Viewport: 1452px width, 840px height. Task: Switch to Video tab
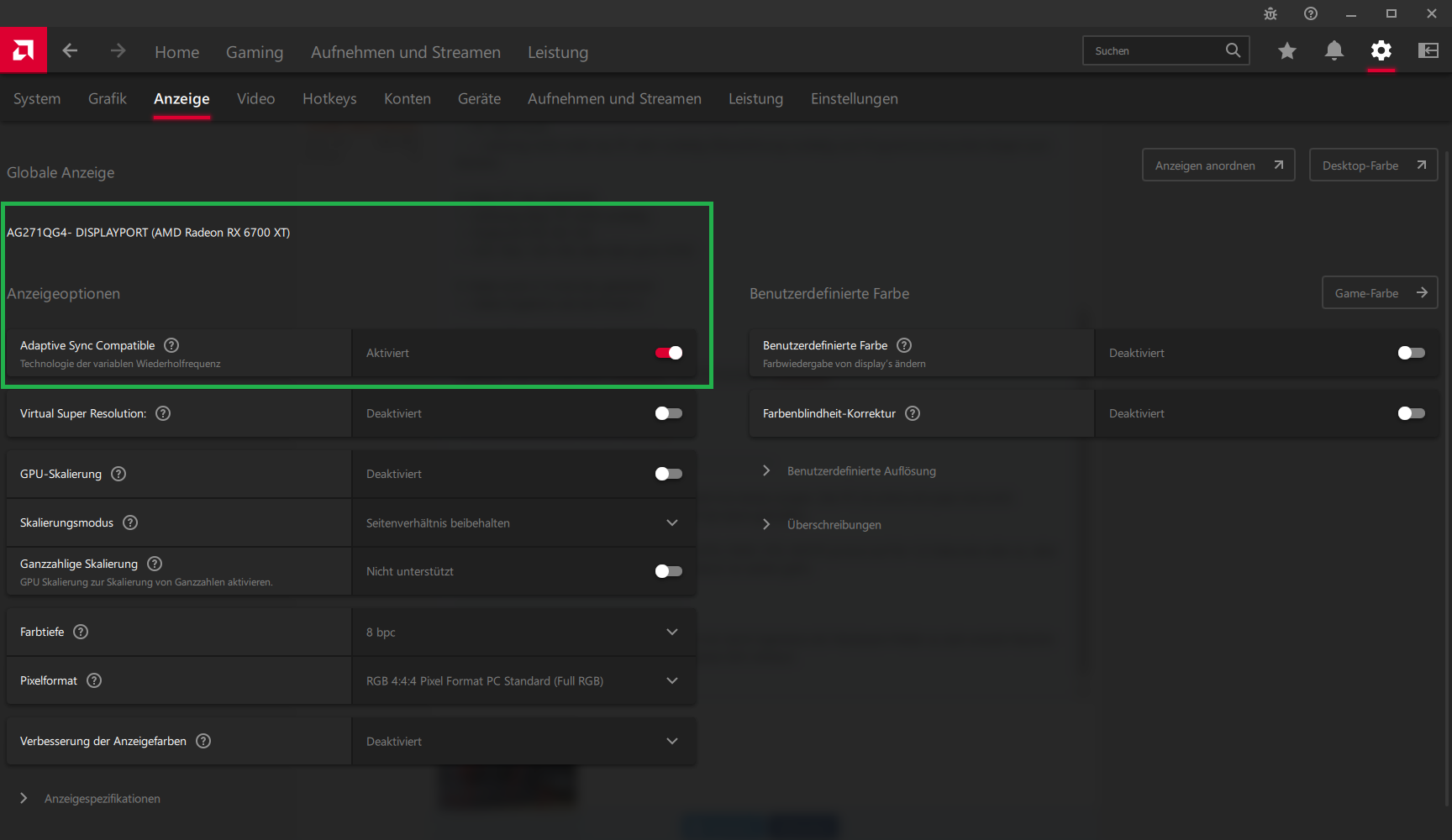pos(256,99)
